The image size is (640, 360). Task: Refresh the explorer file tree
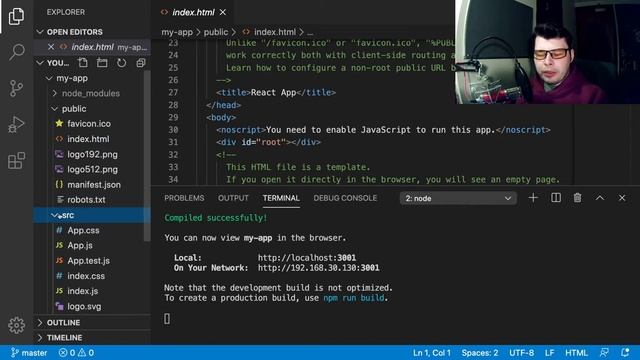click(121, 63)
